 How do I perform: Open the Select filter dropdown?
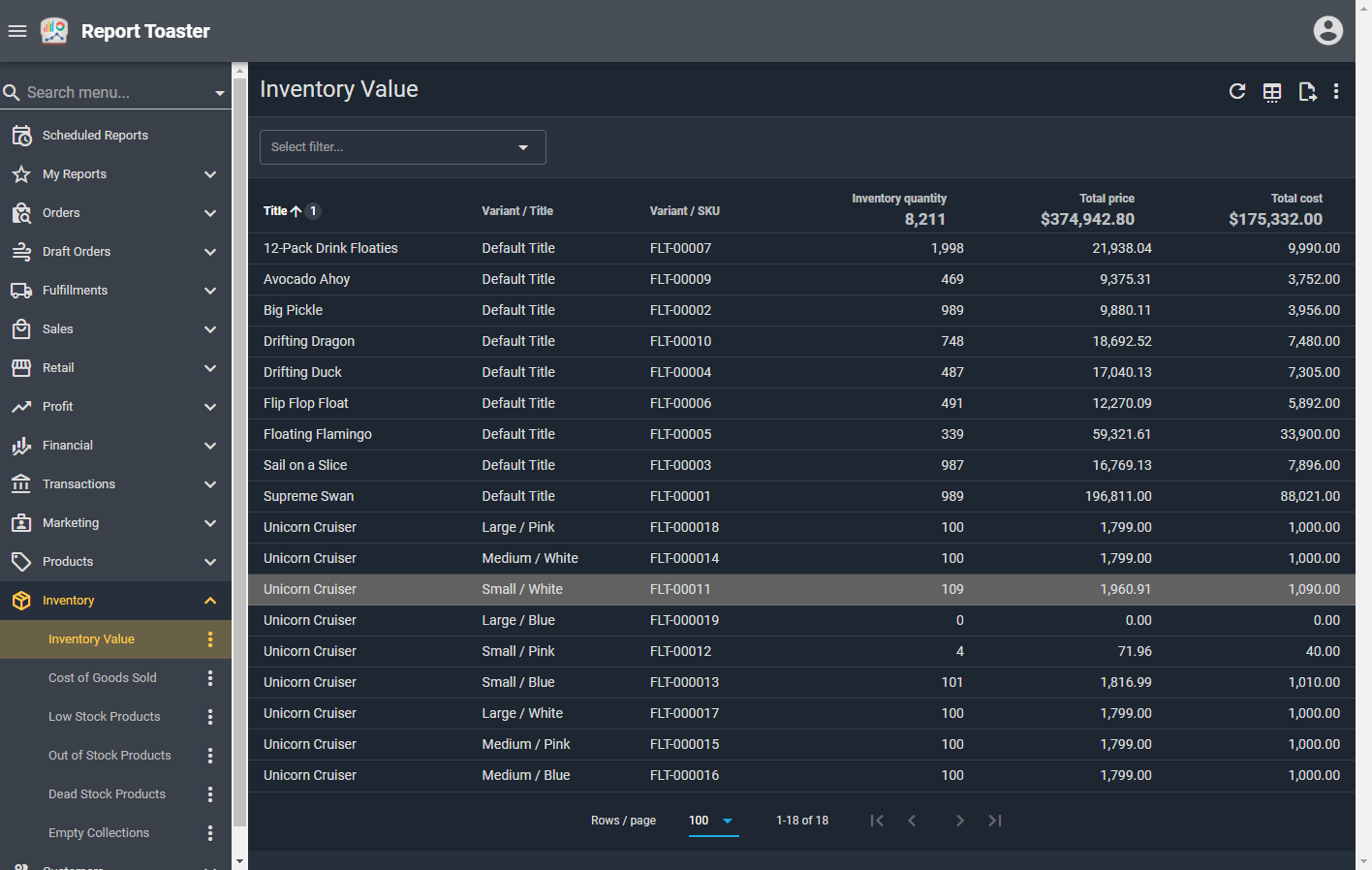pos(402,147)
